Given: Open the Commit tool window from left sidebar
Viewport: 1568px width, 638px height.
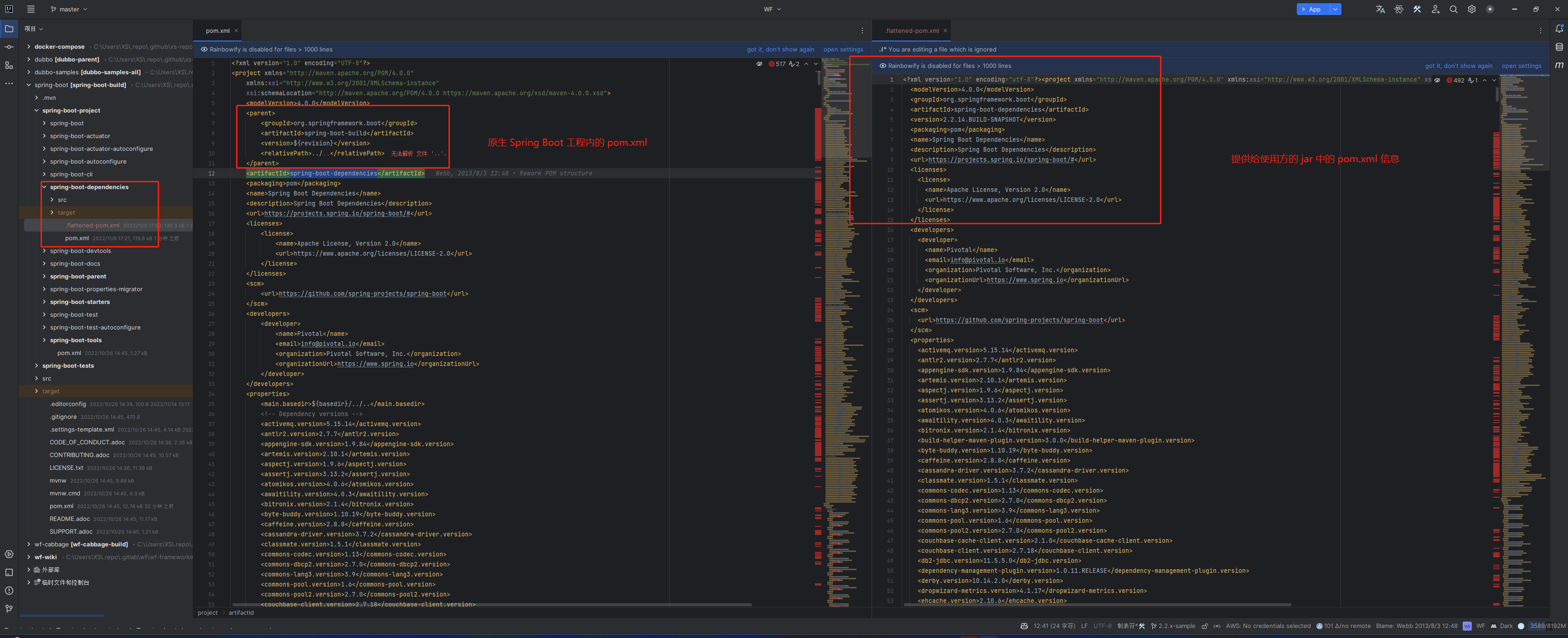Looking at the screenshot, I should click(x=9, y=46).
